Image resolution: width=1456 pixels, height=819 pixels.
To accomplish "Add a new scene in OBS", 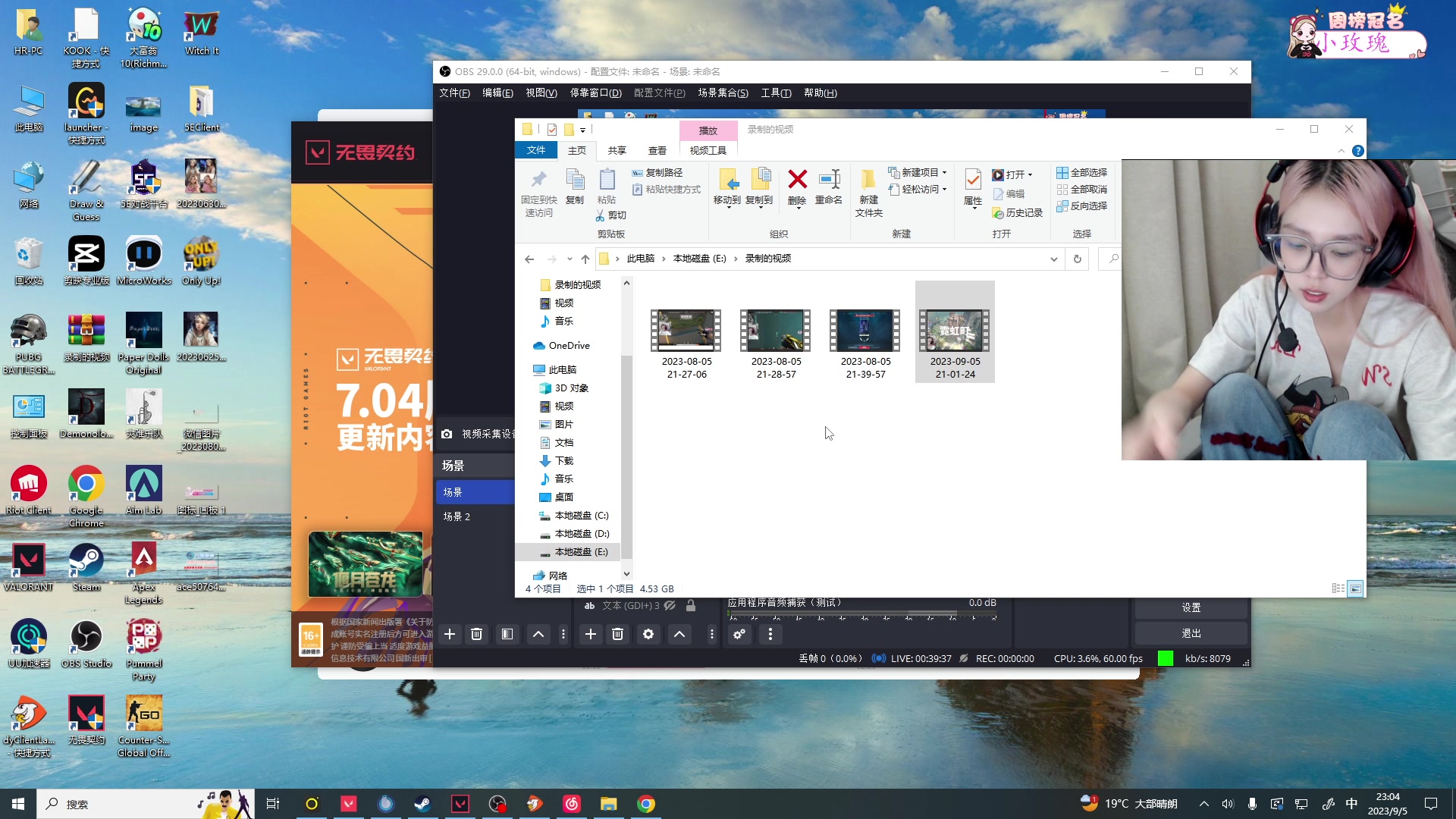I will coord(450,634).
